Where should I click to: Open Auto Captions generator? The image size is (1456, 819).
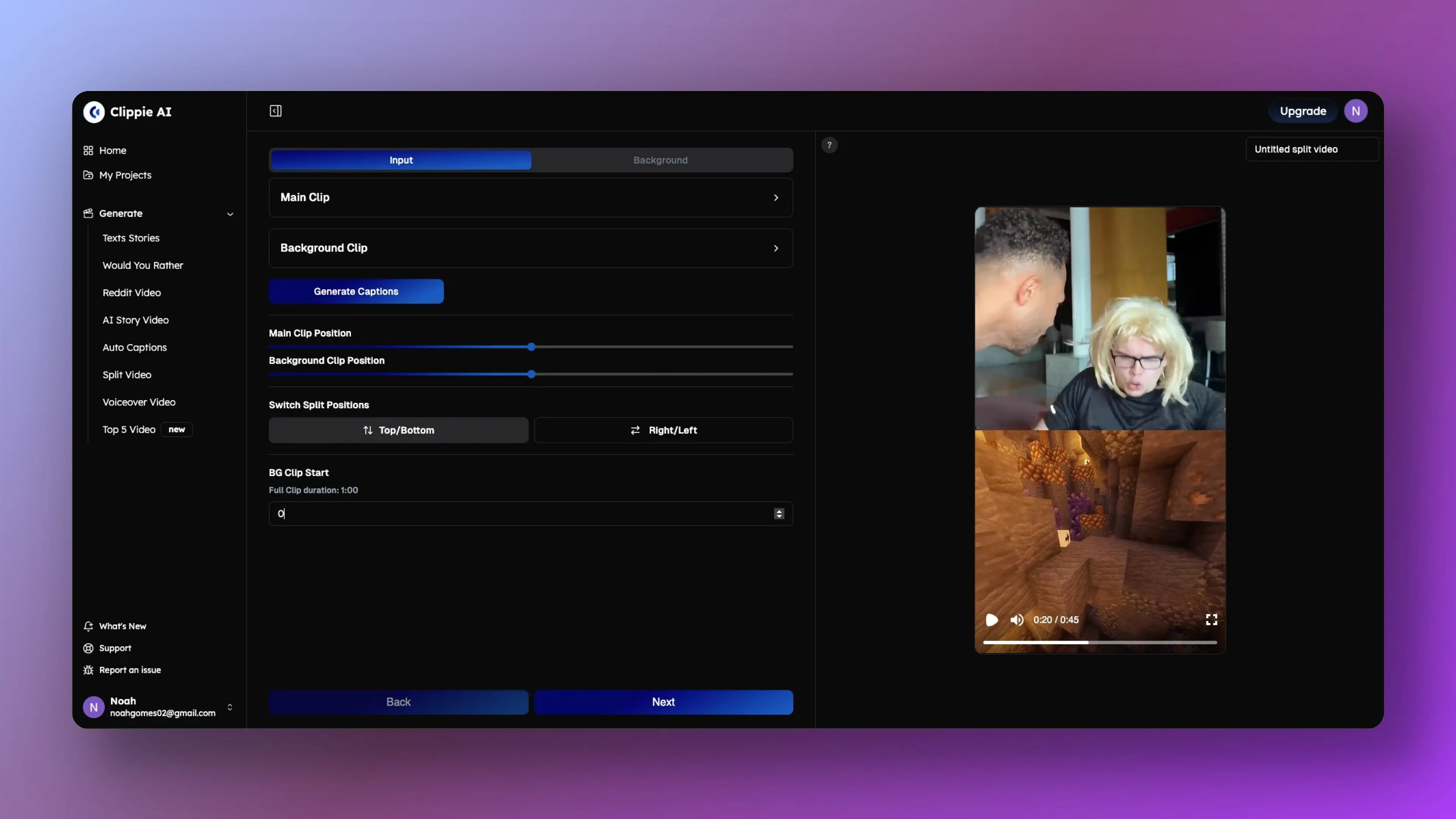(x=135, y=348)
